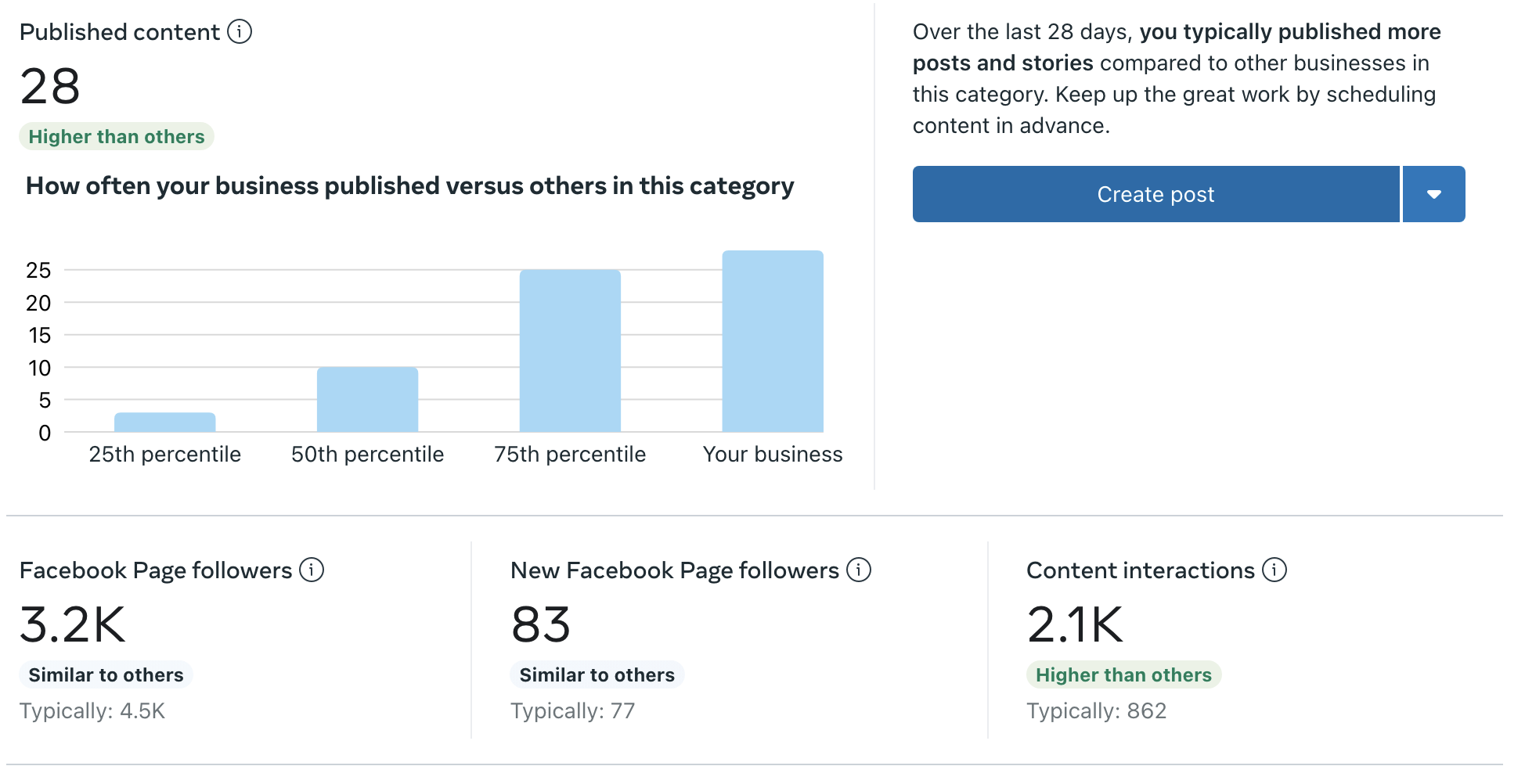Click the Typically: 862 text

[x=1096, y=711]
